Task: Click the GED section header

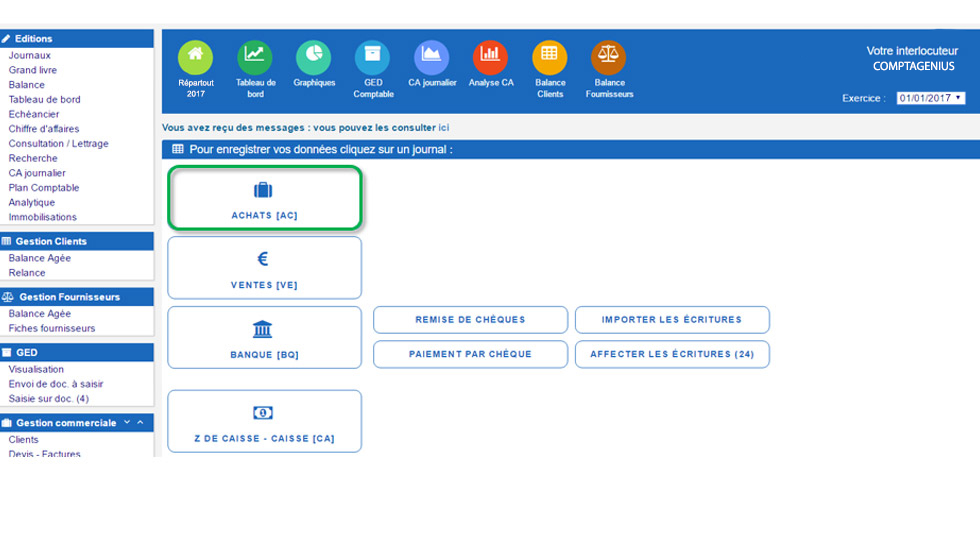Action: click(77, 353)
